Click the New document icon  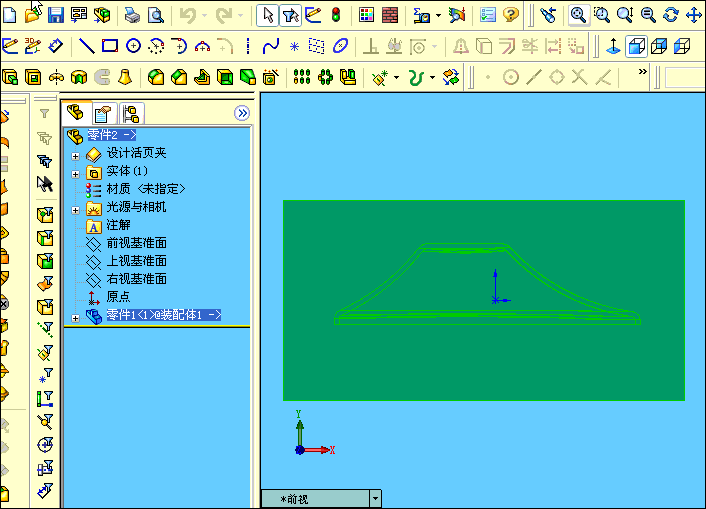(9, 15)
